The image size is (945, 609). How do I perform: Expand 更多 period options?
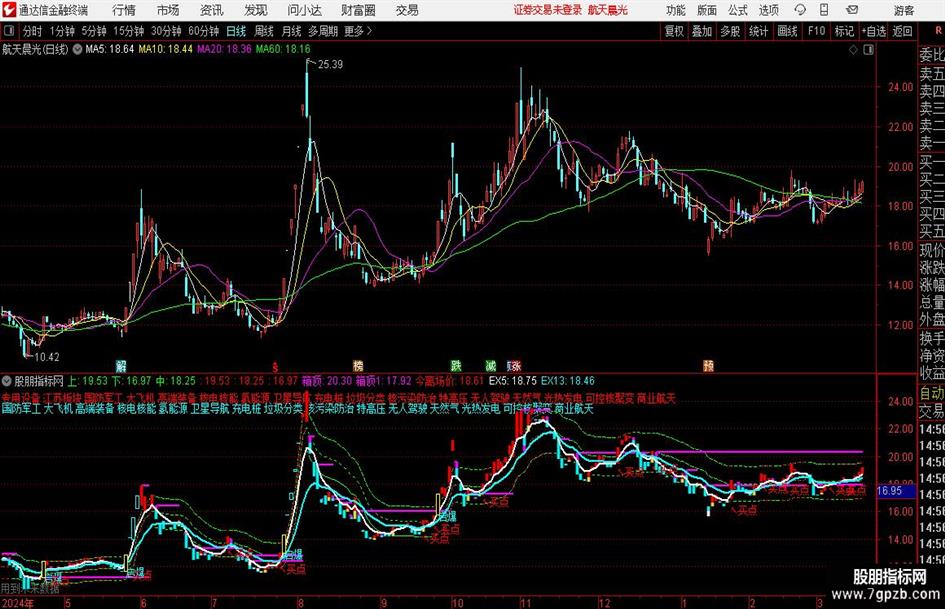click(x=357, y=31)
